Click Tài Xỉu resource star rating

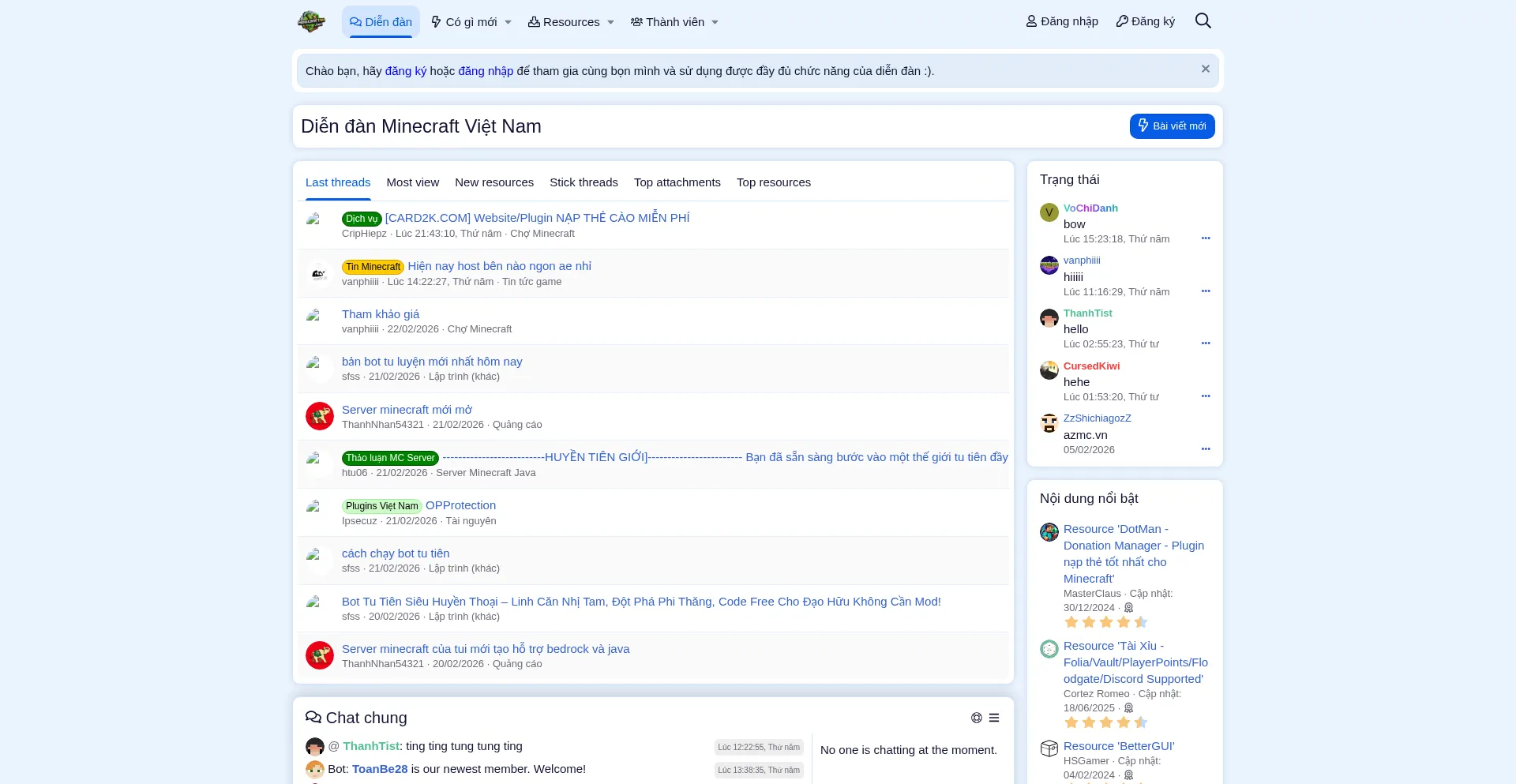tap(1105, 722)
